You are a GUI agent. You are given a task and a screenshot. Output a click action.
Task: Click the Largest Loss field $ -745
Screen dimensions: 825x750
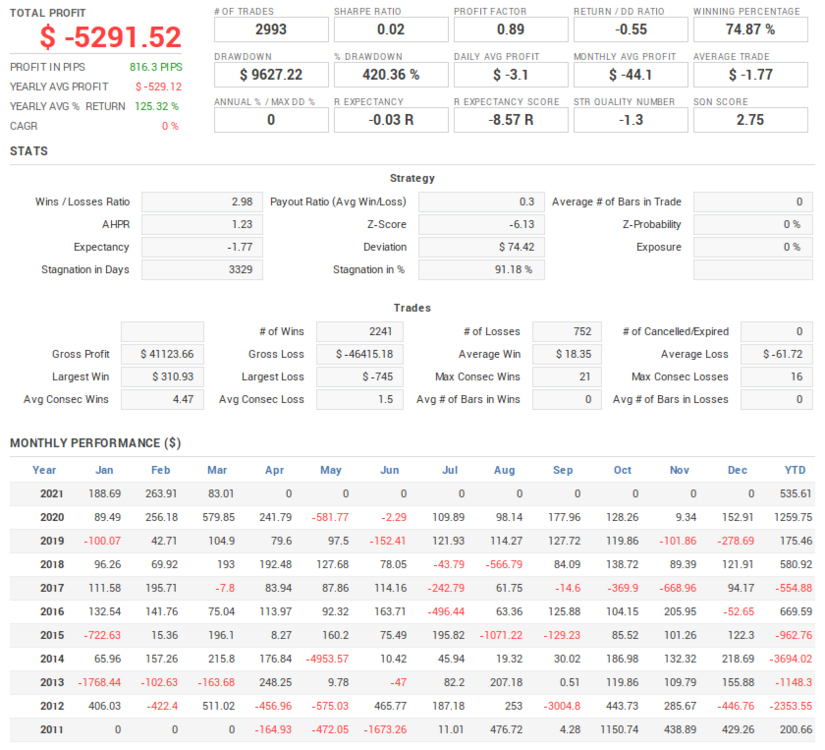pos(360,377)
